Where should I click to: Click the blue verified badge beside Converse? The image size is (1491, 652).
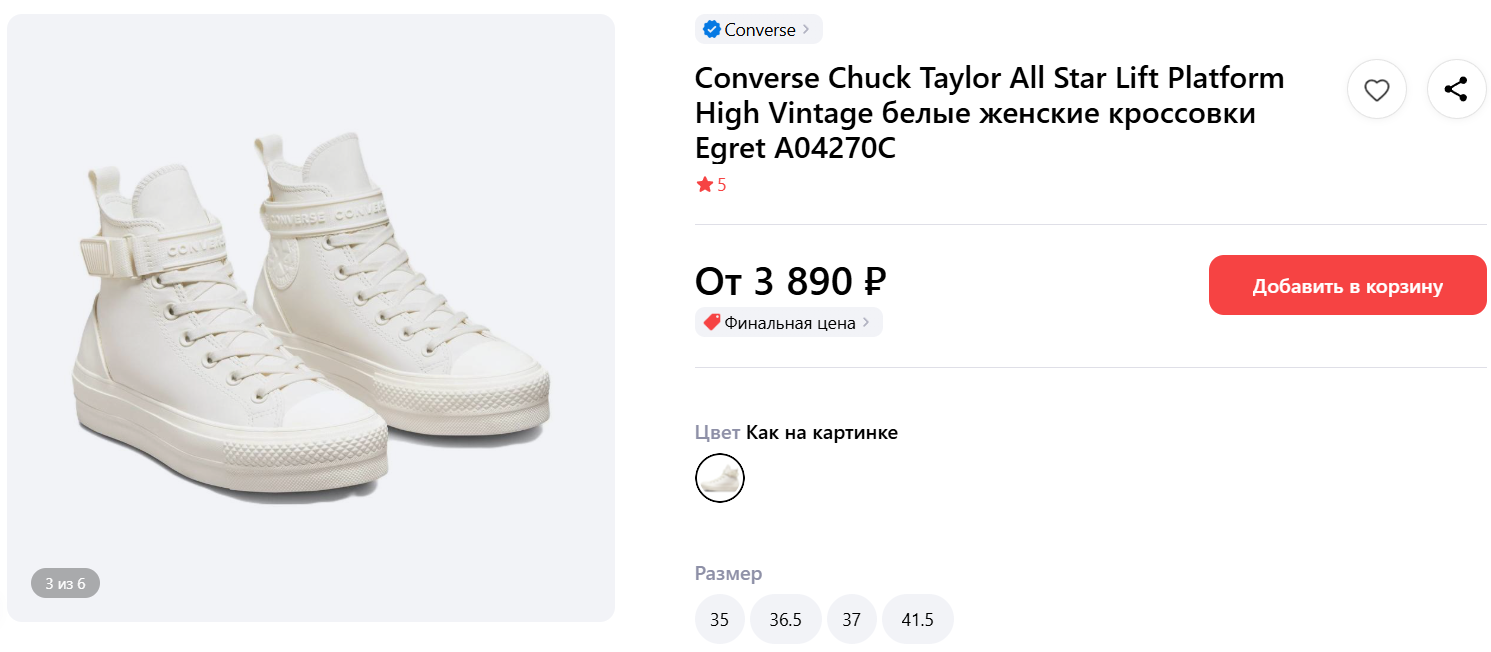pyautogui.click(x=711, y=30)
